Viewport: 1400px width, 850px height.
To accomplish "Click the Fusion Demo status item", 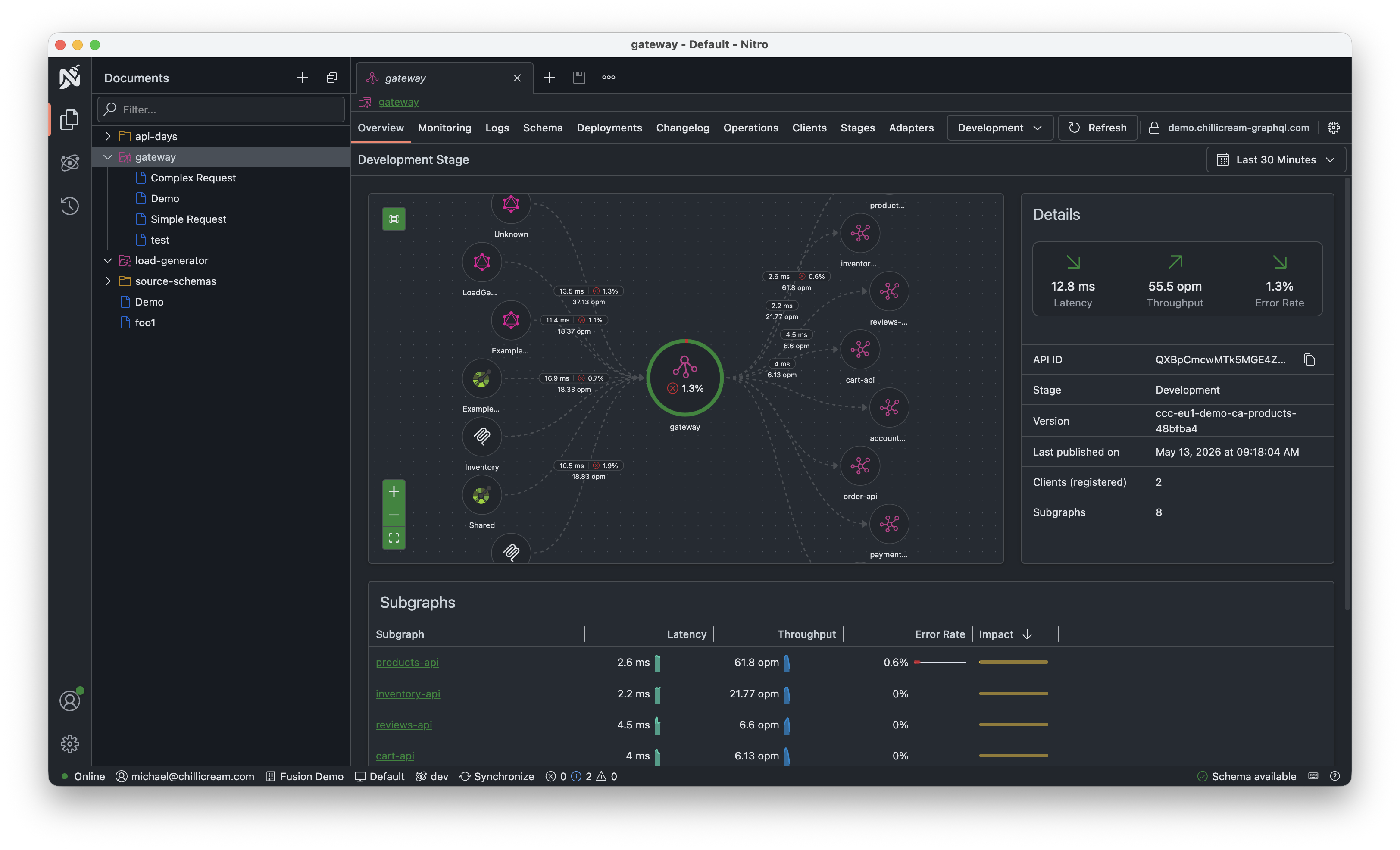I will click(x=305, y=776).
